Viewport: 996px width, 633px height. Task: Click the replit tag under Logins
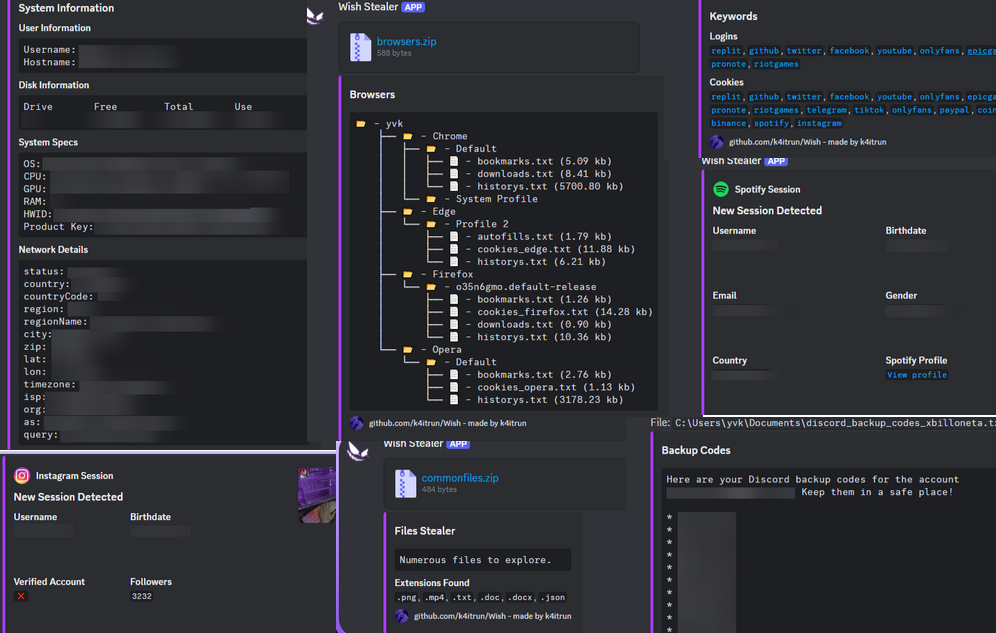click(726, 51)
